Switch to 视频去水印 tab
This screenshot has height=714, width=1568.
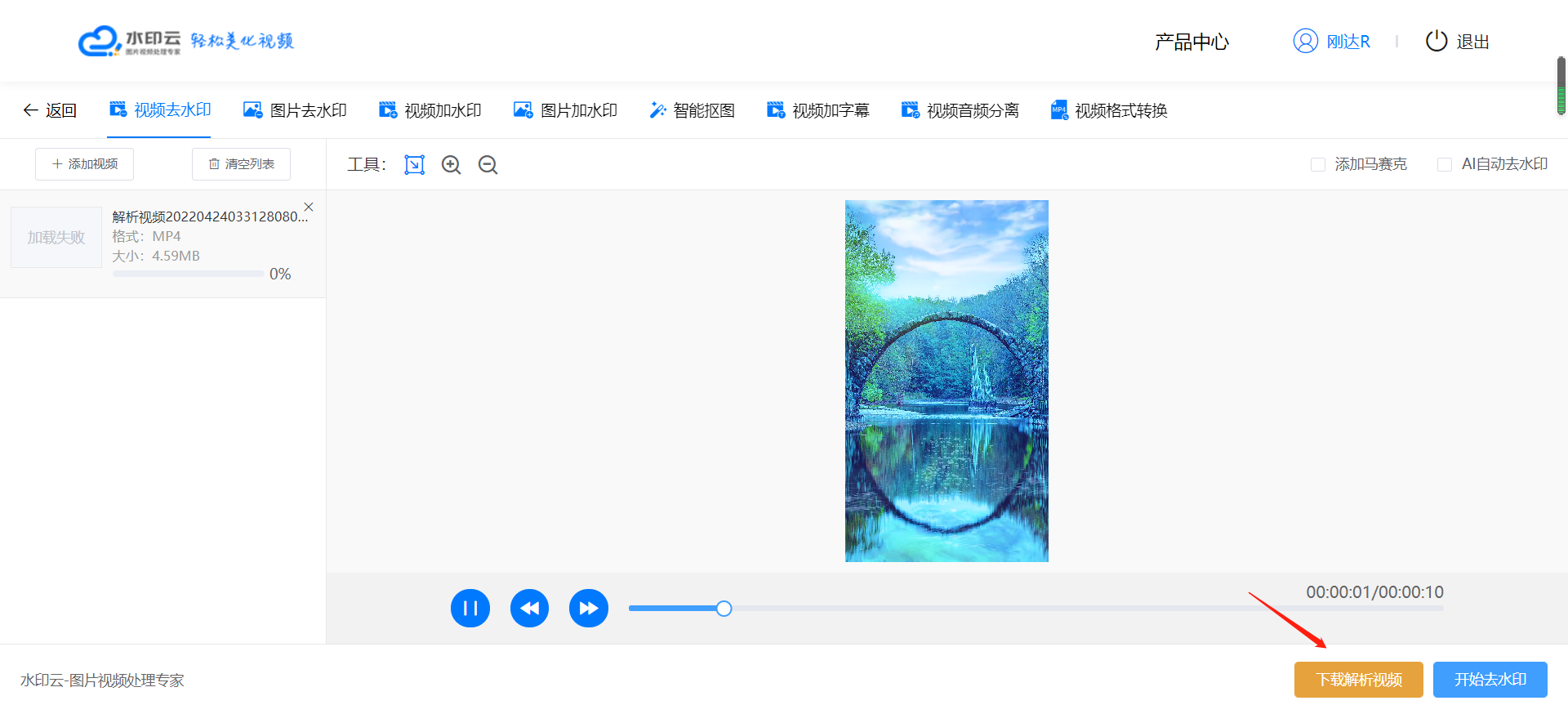point(160,109)
